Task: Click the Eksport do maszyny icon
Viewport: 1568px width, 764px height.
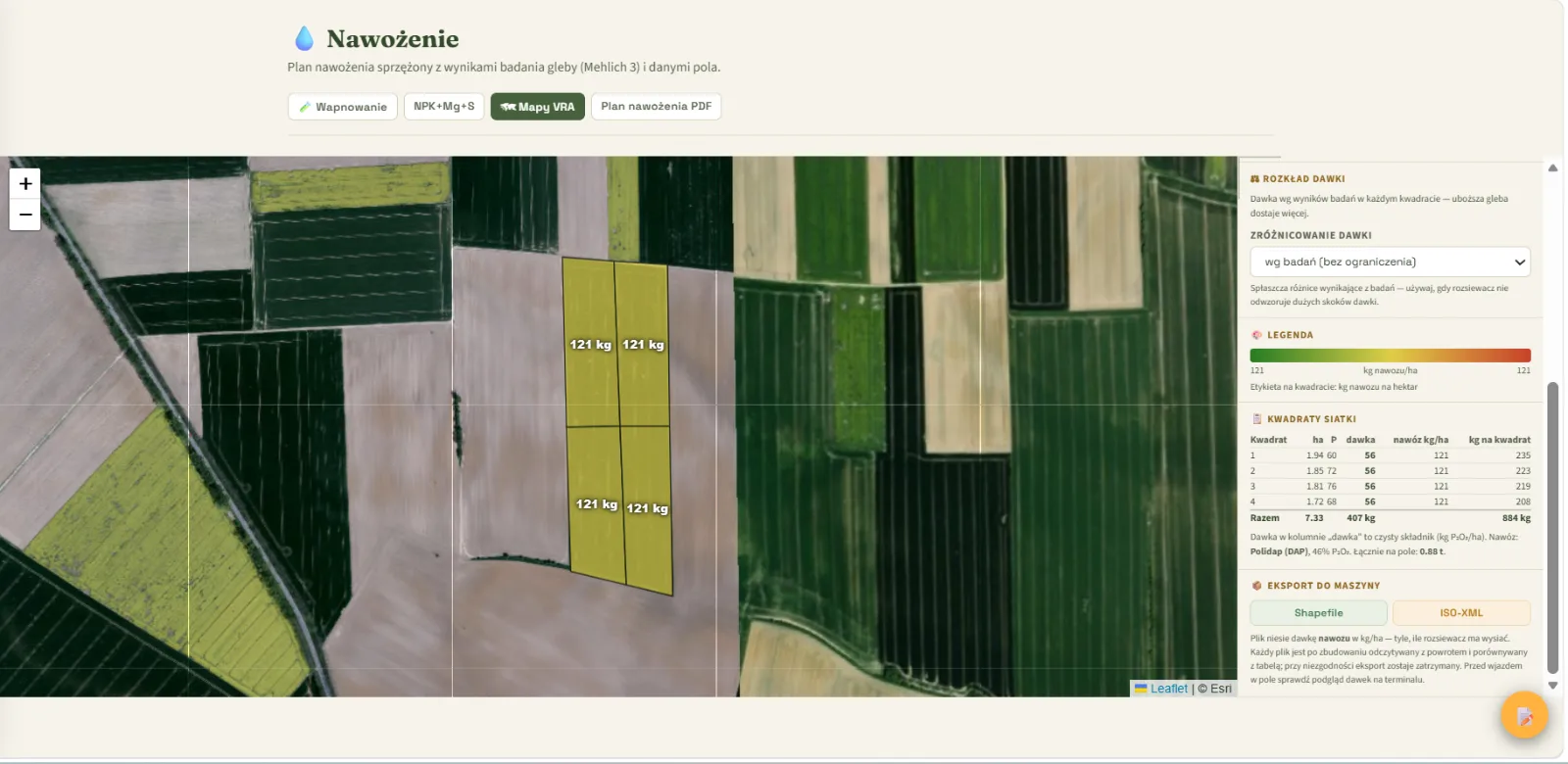Action: (1256, 586)
